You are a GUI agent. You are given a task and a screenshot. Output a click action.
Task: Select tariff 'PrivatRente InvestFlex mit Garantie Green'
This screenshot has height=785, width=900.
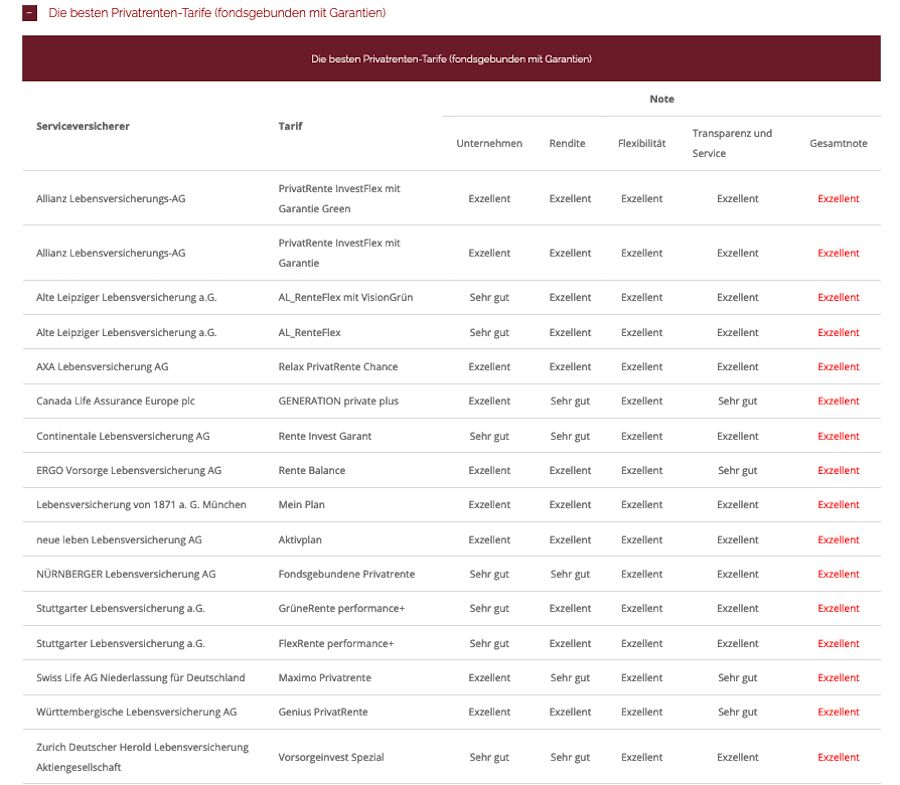coord(339,199)
